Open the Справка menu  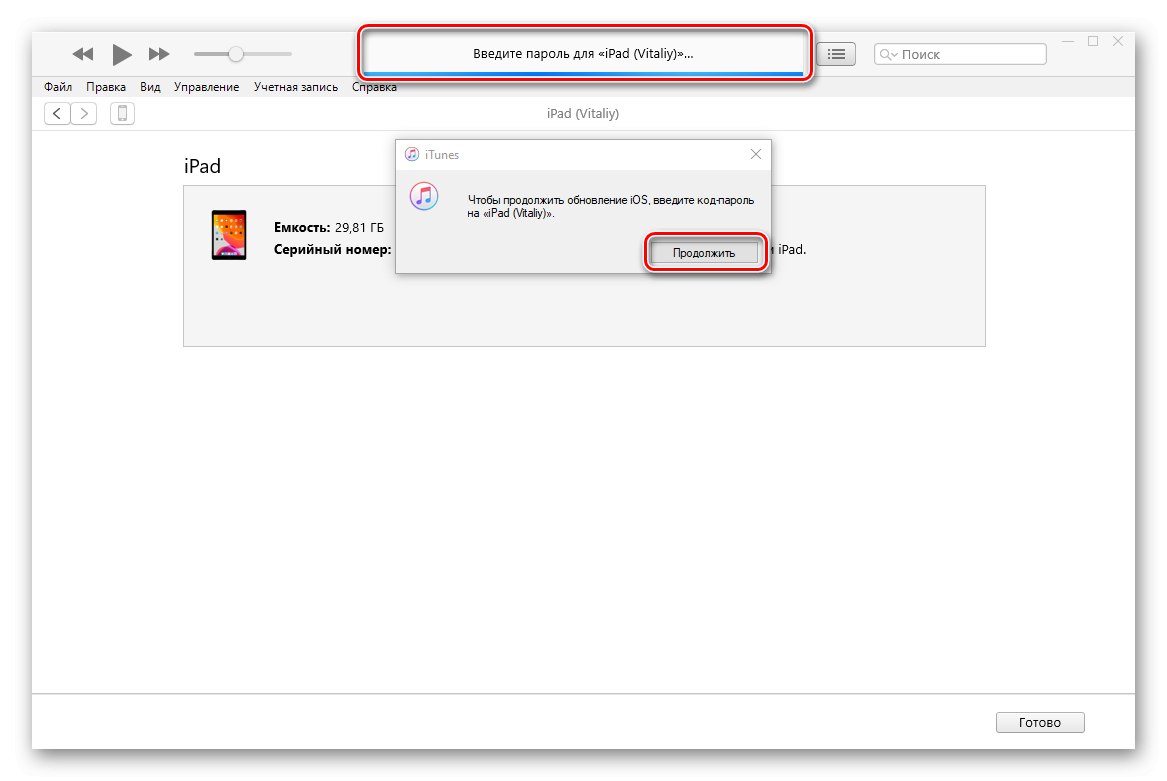374,87
